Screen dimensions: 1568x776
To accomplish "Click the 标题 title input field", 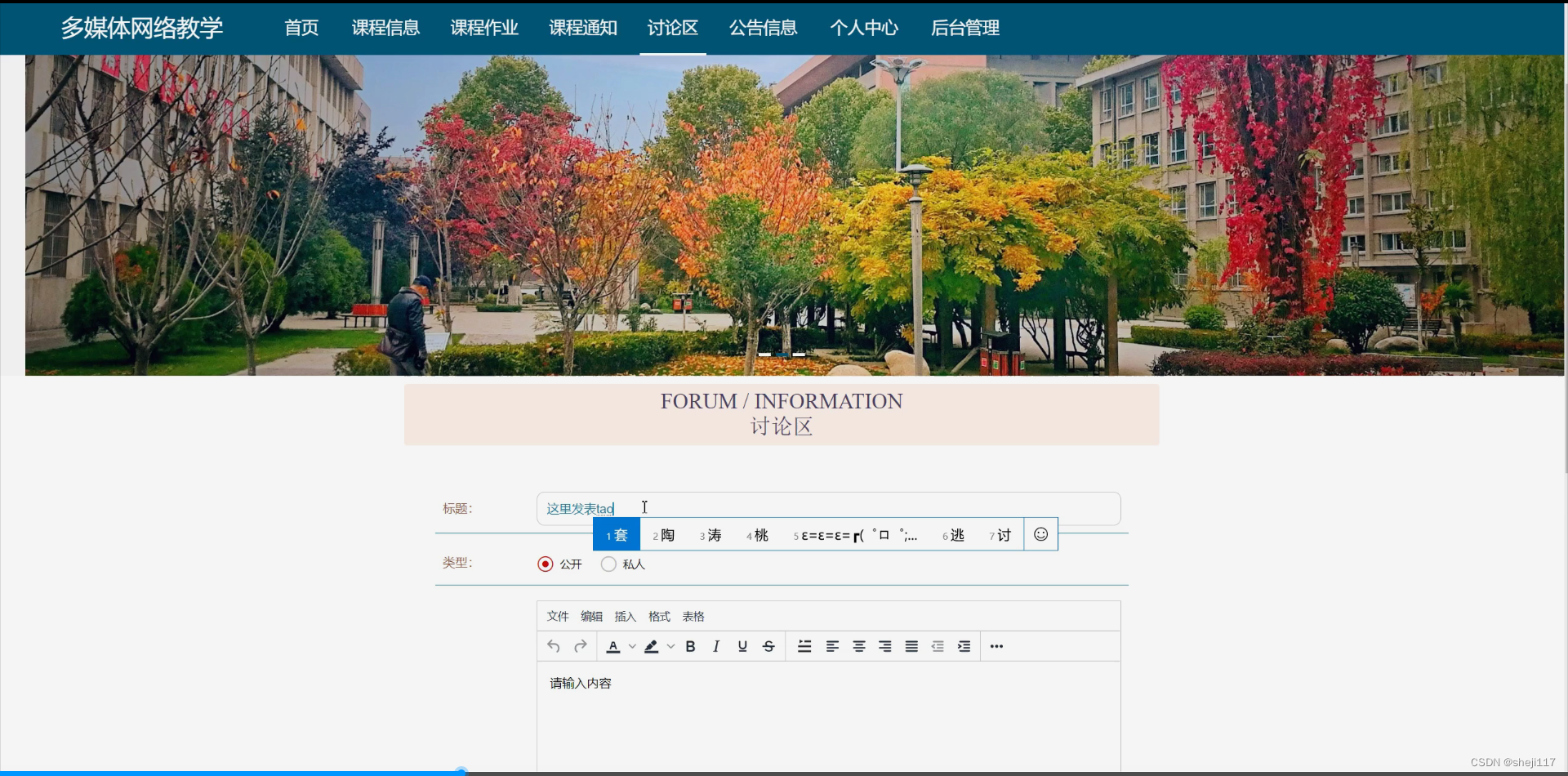I will (x=817, y=507).
